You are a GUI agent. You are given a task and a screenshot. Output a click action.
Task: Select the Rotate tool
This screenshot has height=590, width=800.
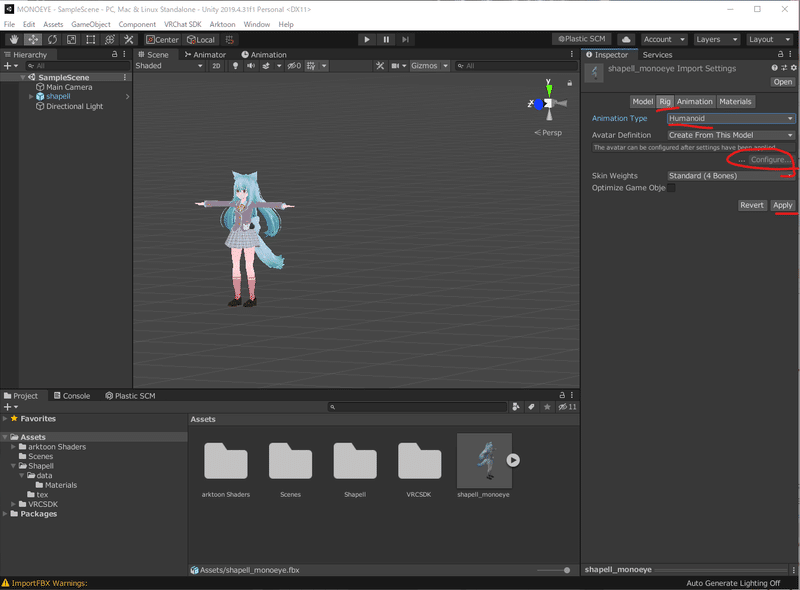[52, 39]
